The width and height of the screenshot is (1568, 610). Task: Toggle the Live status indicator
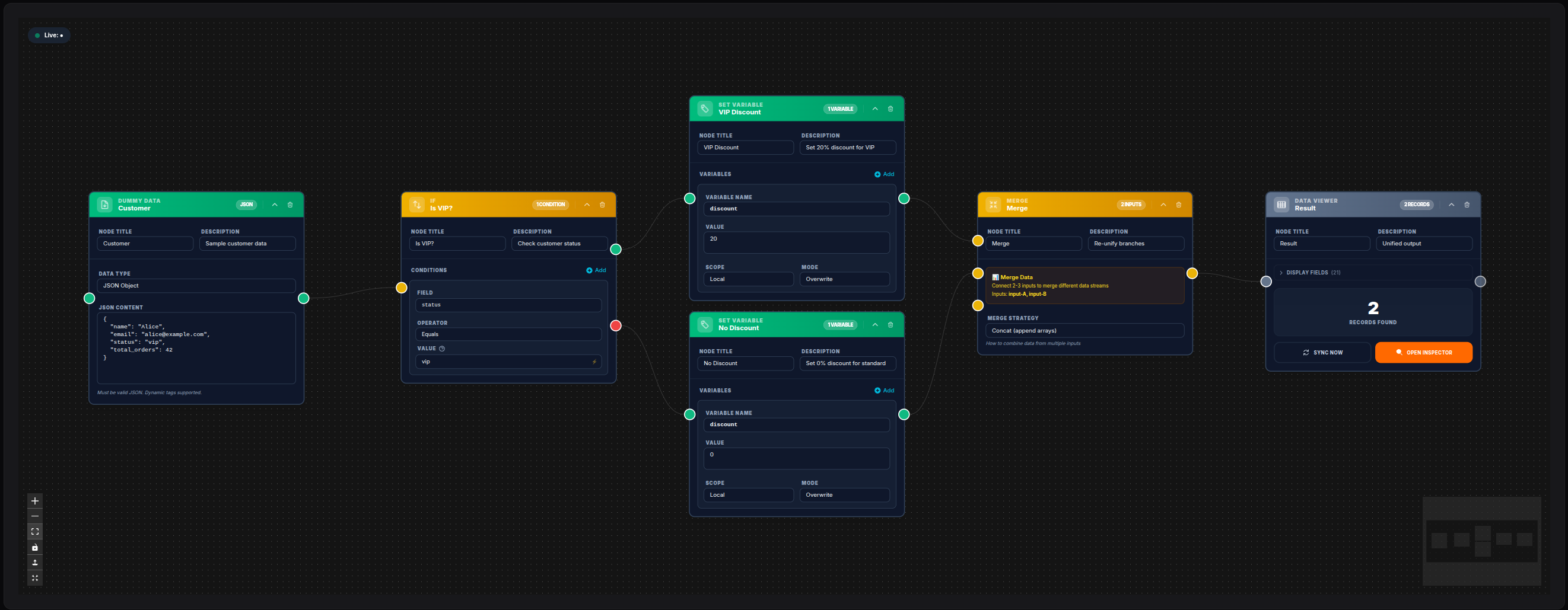49,34
